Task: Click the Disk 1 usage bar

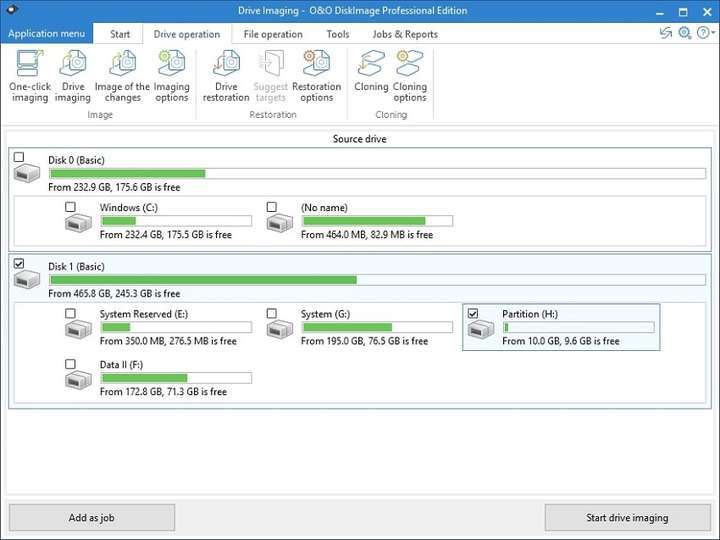Action: click(x=377, y=280)
